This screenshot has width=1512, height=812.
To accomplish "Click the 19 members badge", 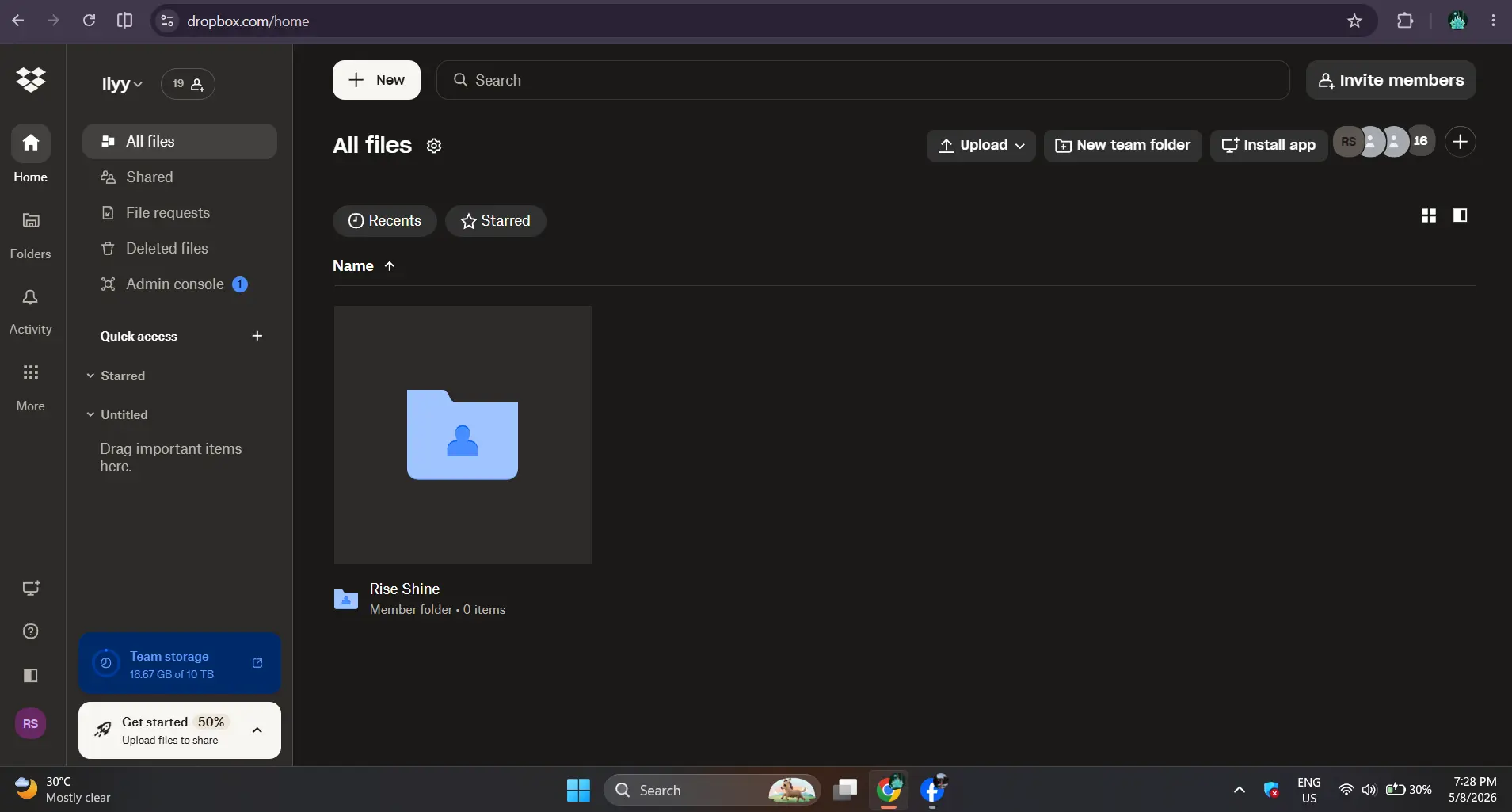I will [188, 83].
